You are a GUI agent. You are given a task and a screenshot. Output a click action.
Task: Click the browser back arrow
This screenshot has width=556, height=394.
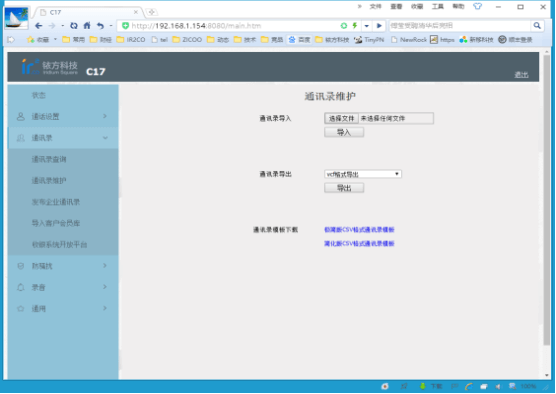(39, 26)
